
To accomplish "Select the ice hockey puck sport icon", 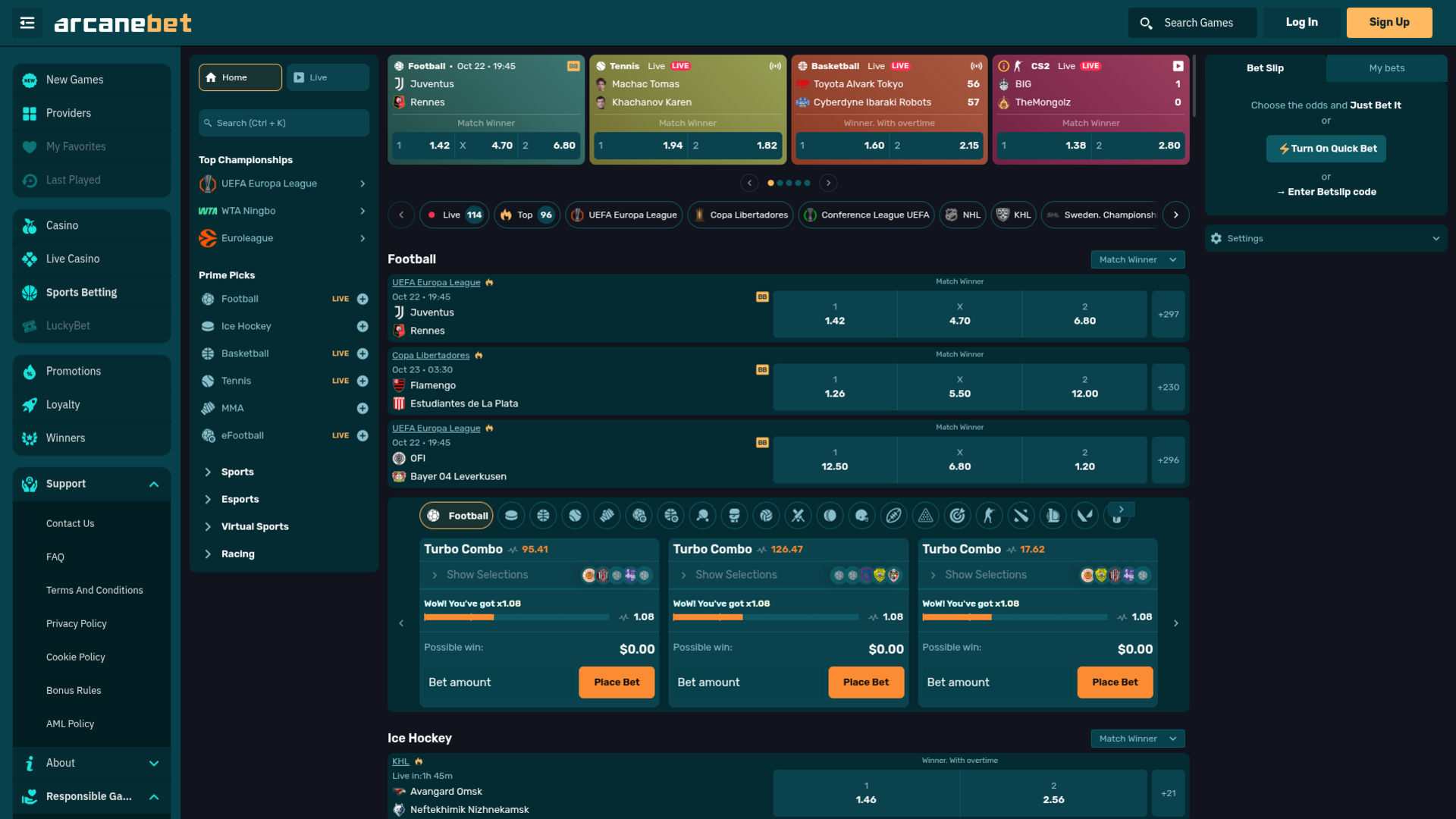I will [x=511, y=516].
